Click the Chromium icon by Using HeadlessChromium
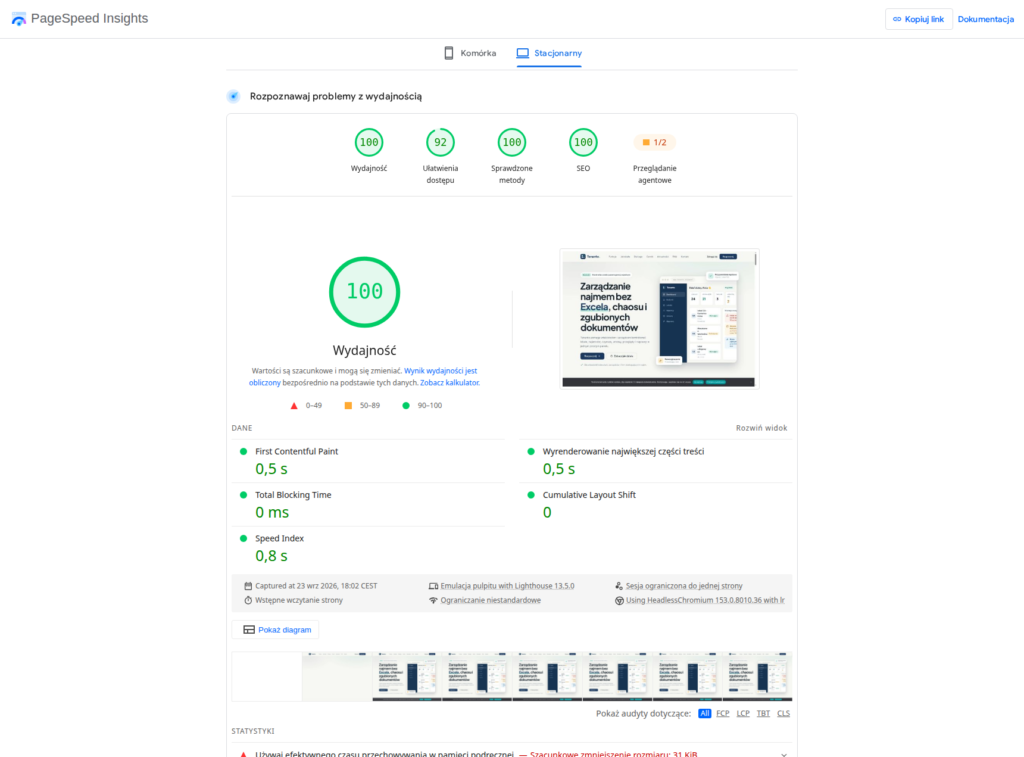The width and height of the screenshot is (1024, 757). (619, 600)
